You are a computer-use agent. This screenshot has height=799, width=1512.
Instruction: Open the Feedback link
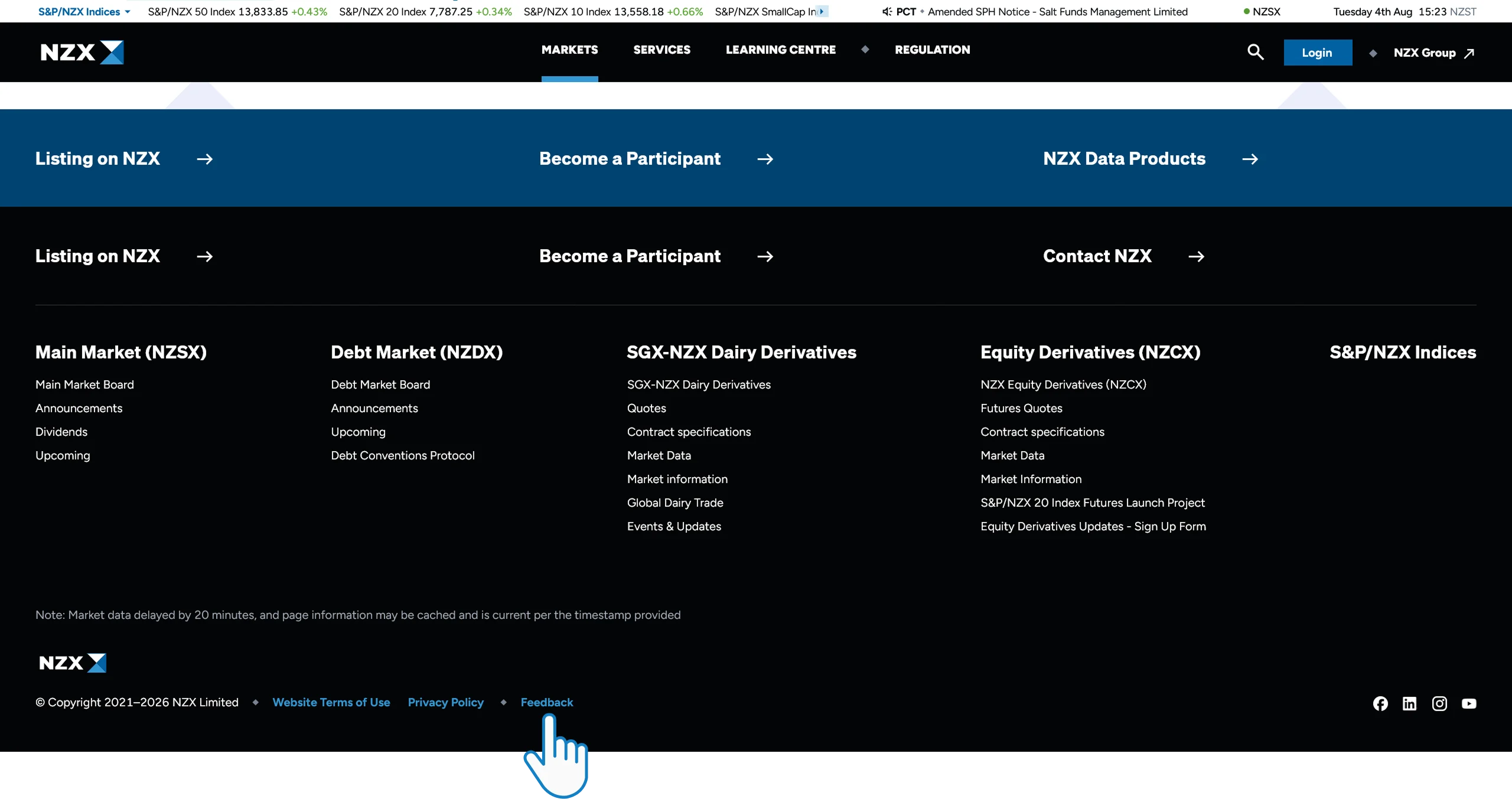click(x=547, y=702)
